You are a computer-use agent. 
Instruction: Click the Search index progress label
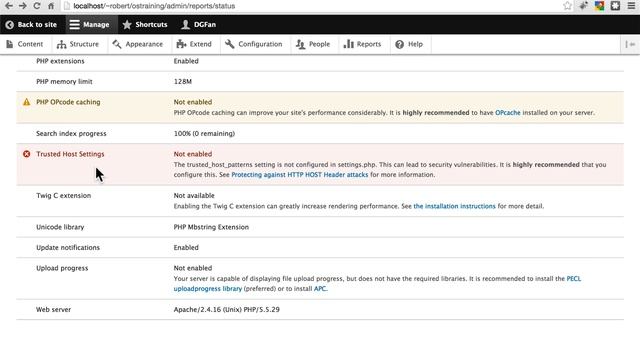pyautogui.click(x=71, y=133)
